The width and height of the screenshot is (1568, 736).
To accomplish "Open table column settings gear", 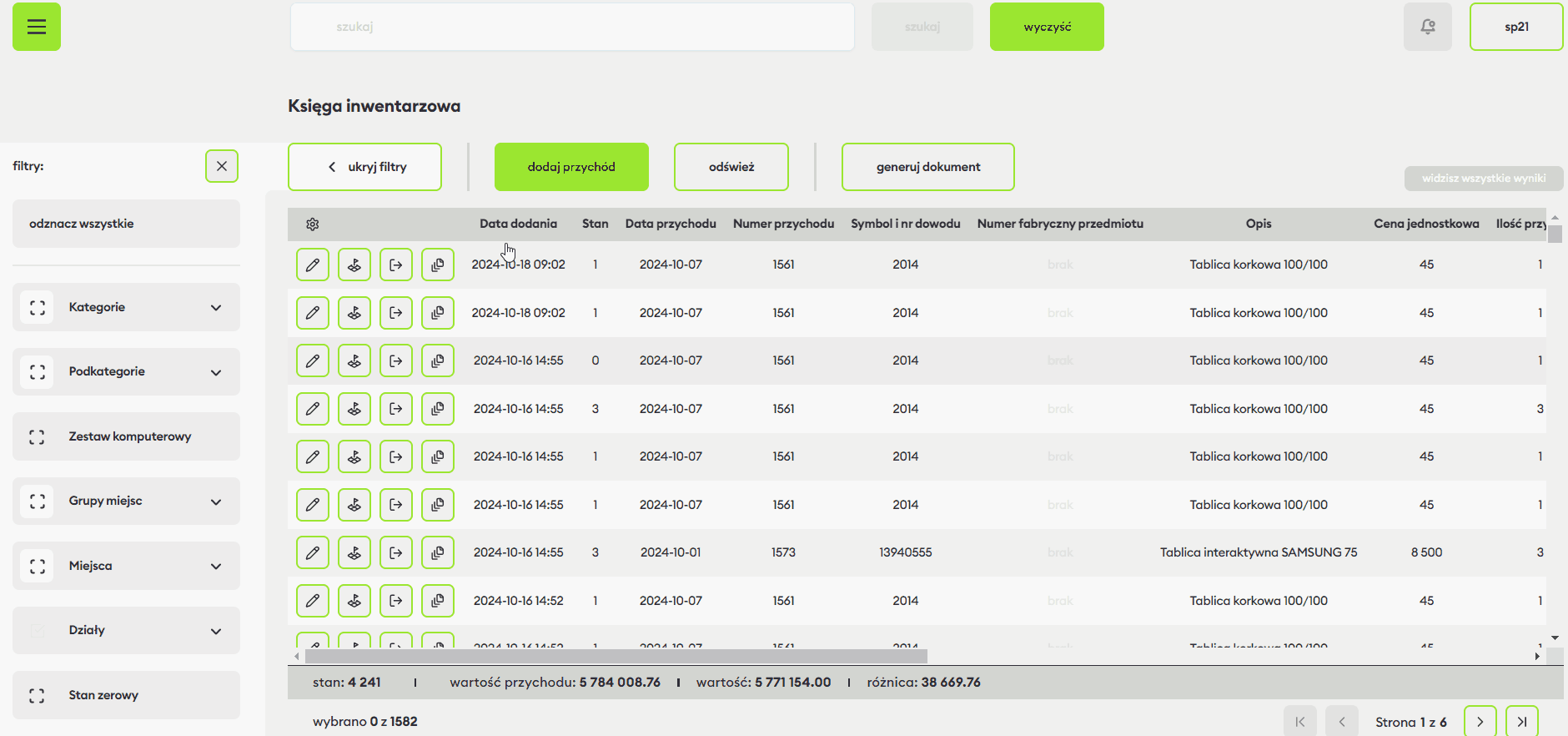I will coord(313,224).
